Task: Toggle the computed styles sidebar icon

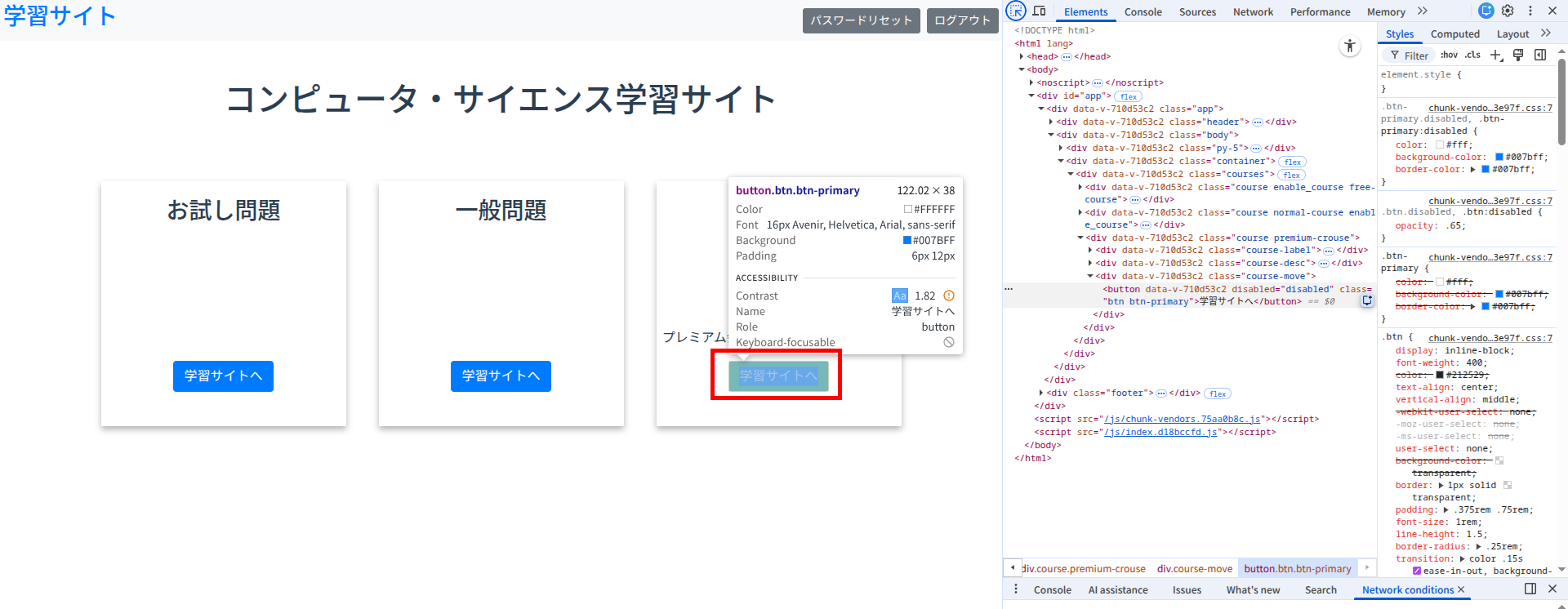Action: click(1540, 55)
